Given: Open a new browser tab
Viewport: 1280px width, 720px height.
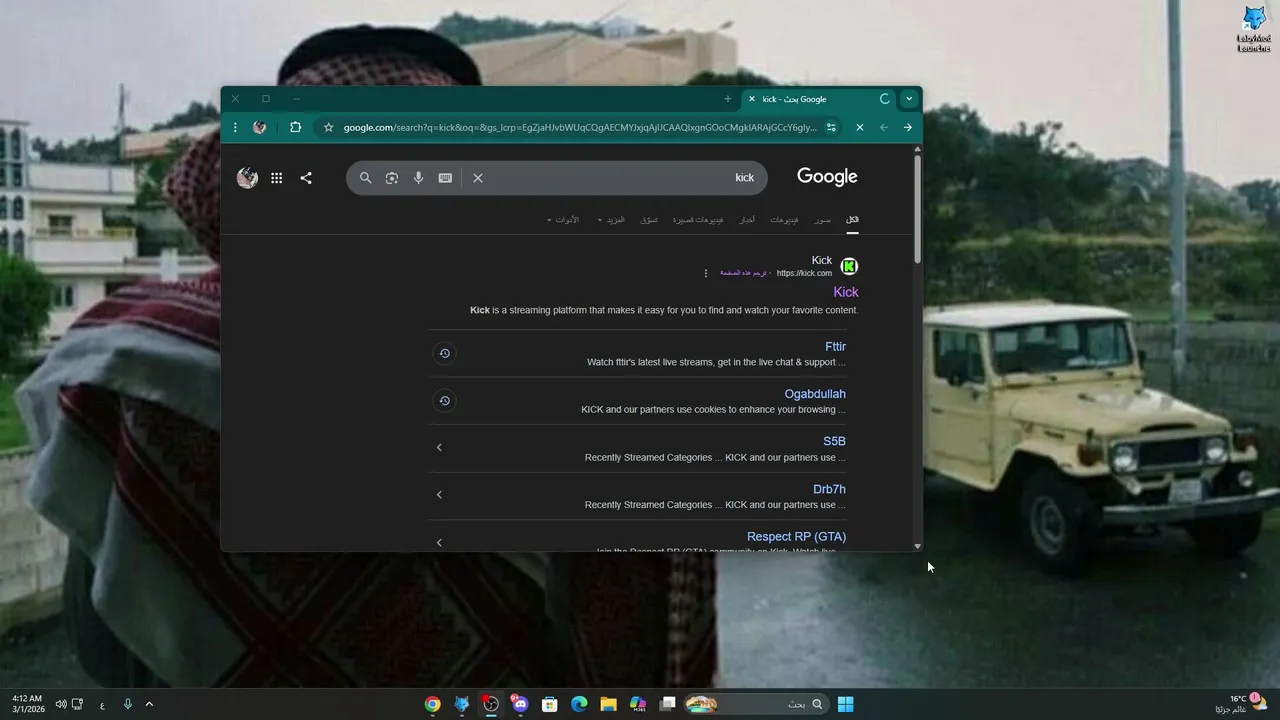Looking at the screenshot, I should tap(727, 99).
